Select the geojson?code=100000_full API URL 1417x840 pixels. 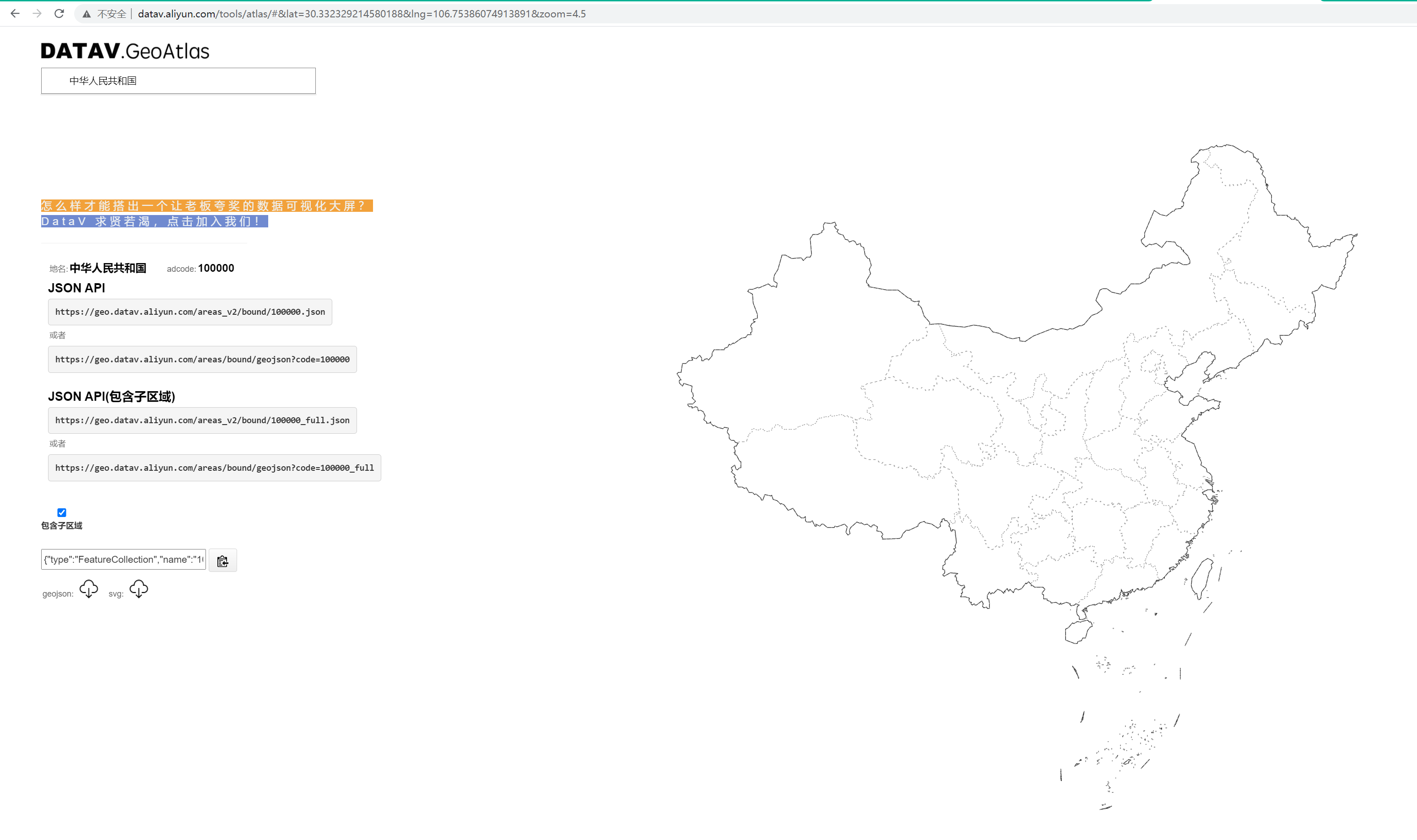coord(215,468)
